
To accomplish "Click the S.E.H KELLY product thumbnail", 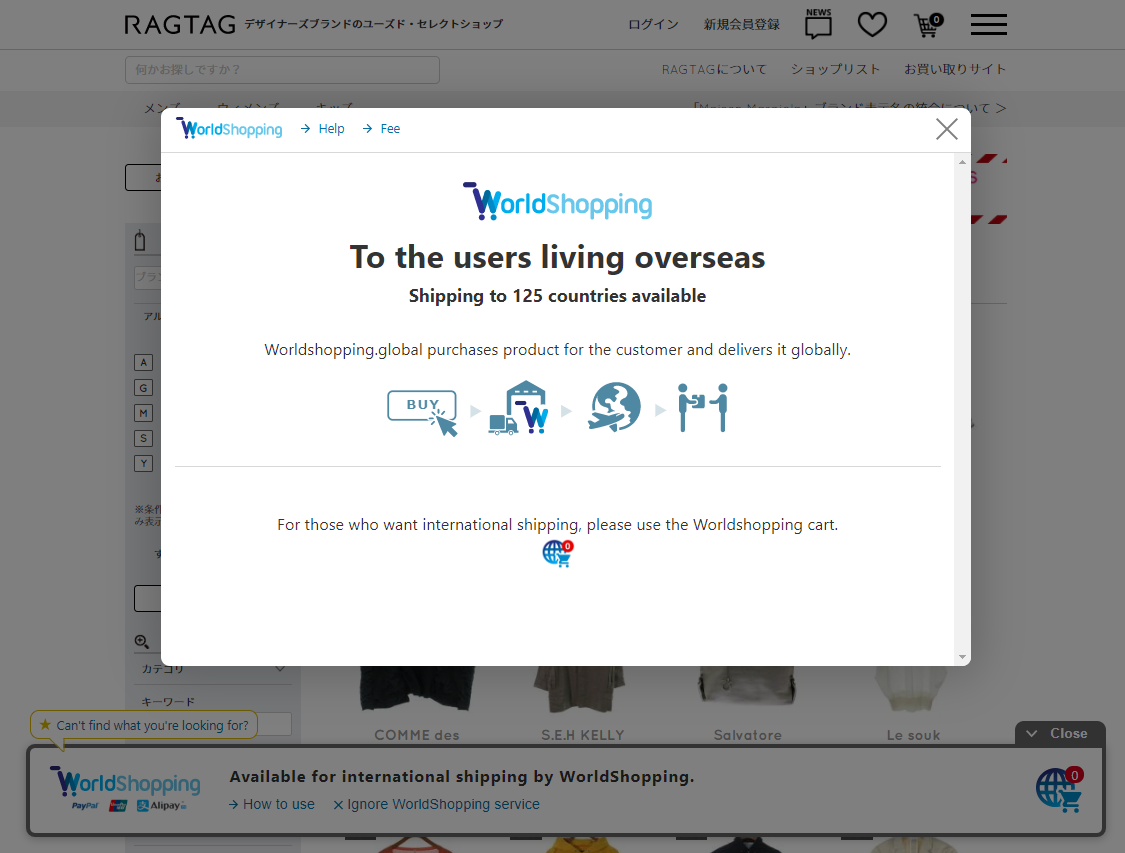I will coord(582,689).
